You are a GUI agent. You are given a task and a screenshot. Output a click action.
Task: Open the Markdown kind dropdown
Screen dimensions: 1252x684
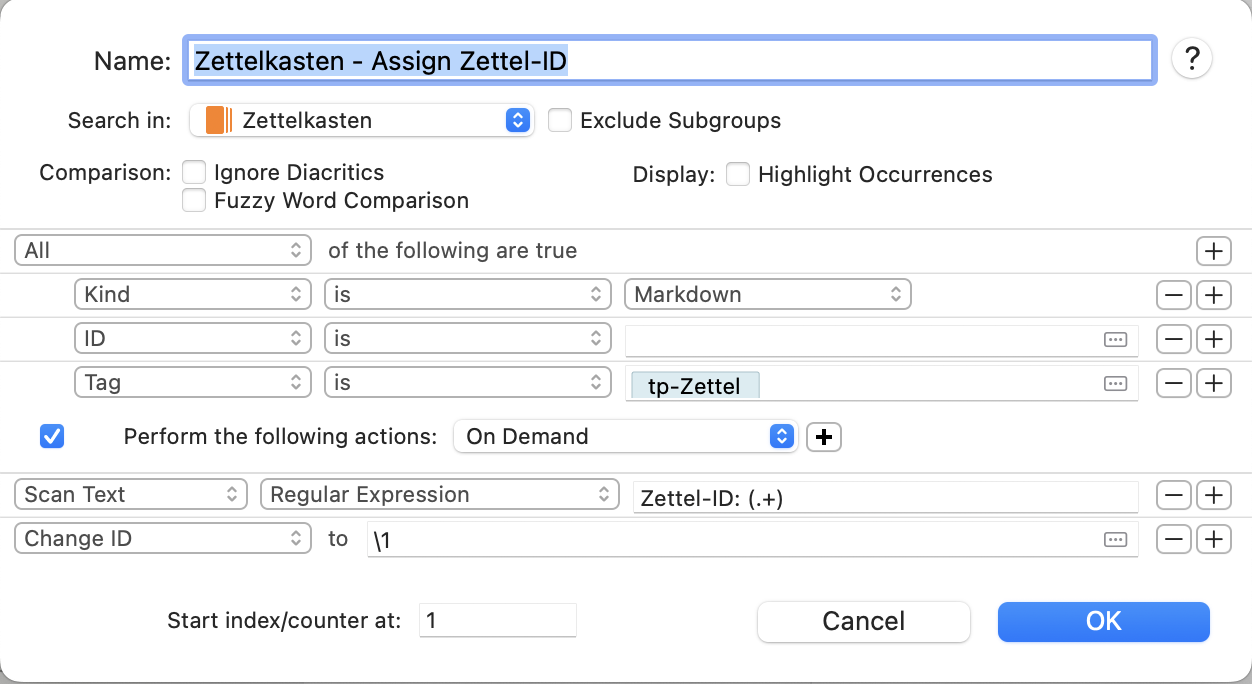click(767, 295)
